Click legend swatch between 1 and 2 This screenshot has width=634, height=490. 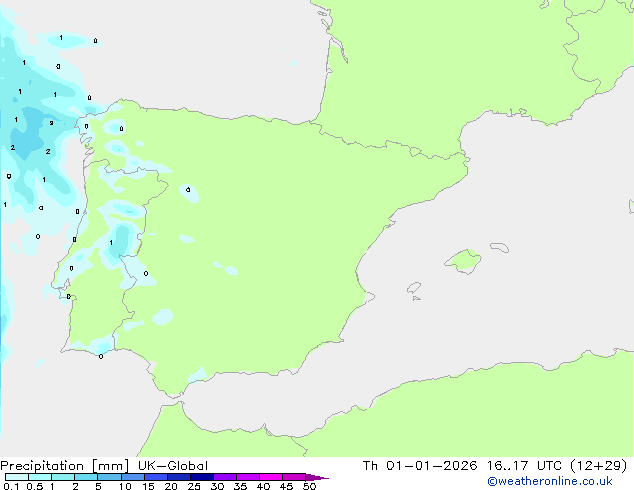tap(63, 477)
